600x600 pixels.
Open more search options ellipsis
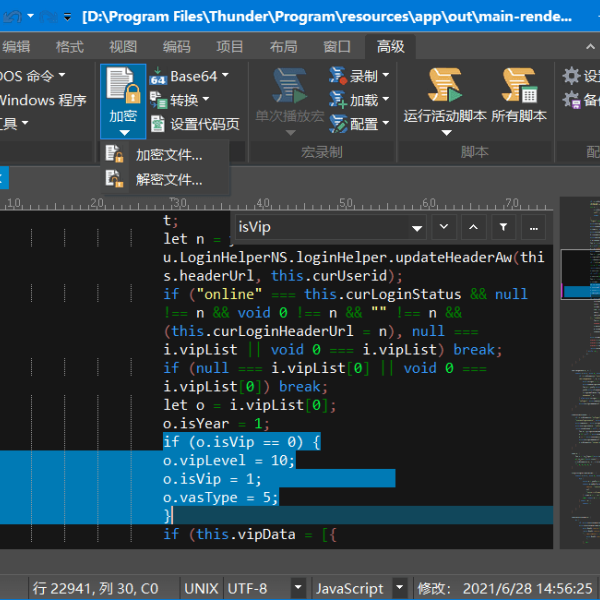(533, 227)
